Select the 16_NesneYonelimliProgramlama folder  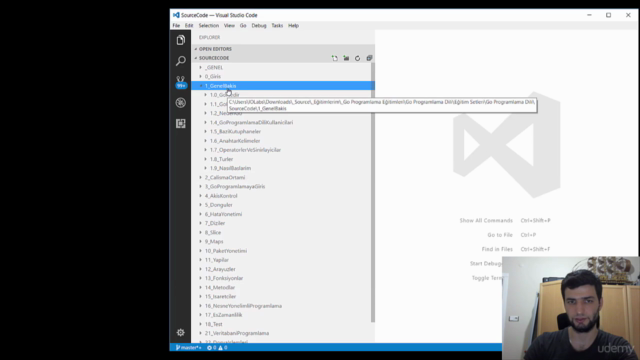point(283,306)
